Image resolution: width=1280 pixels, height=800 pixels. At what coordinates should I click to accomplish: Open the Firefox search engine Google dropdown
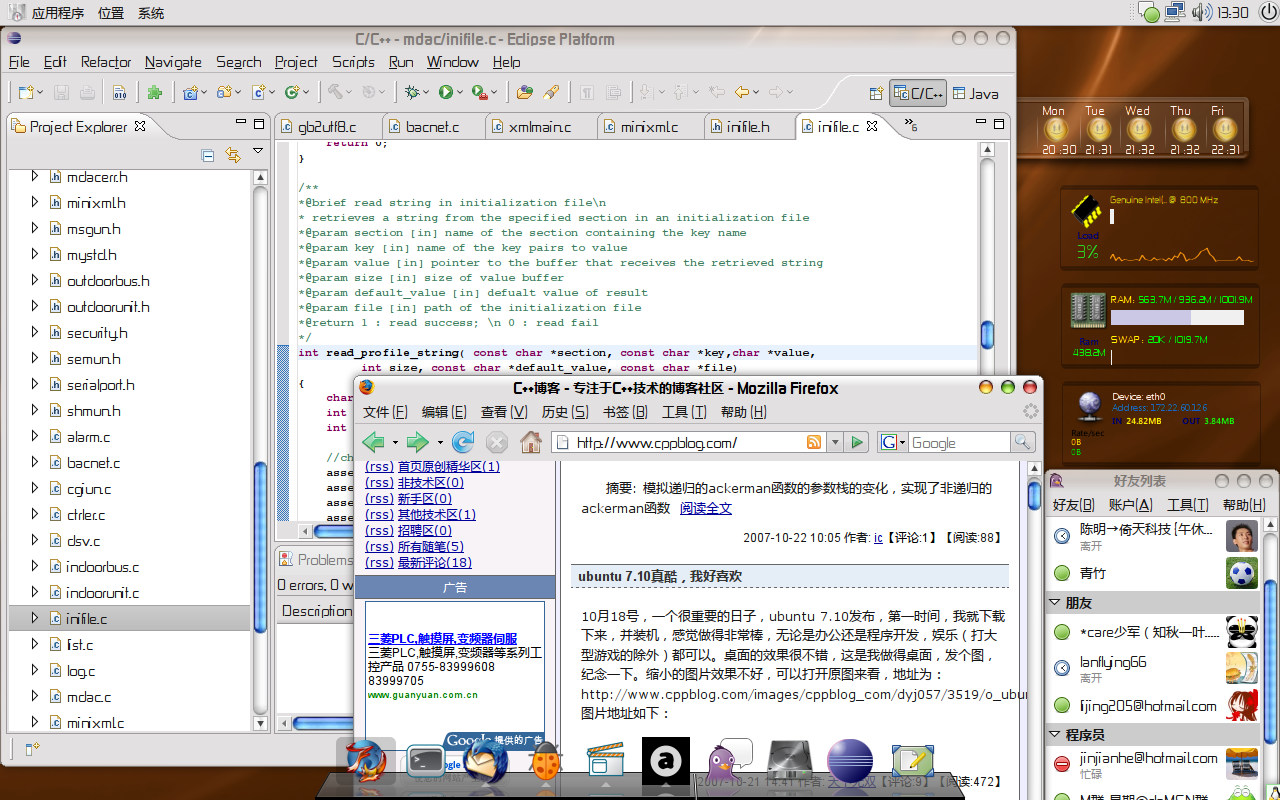[892, 442]
